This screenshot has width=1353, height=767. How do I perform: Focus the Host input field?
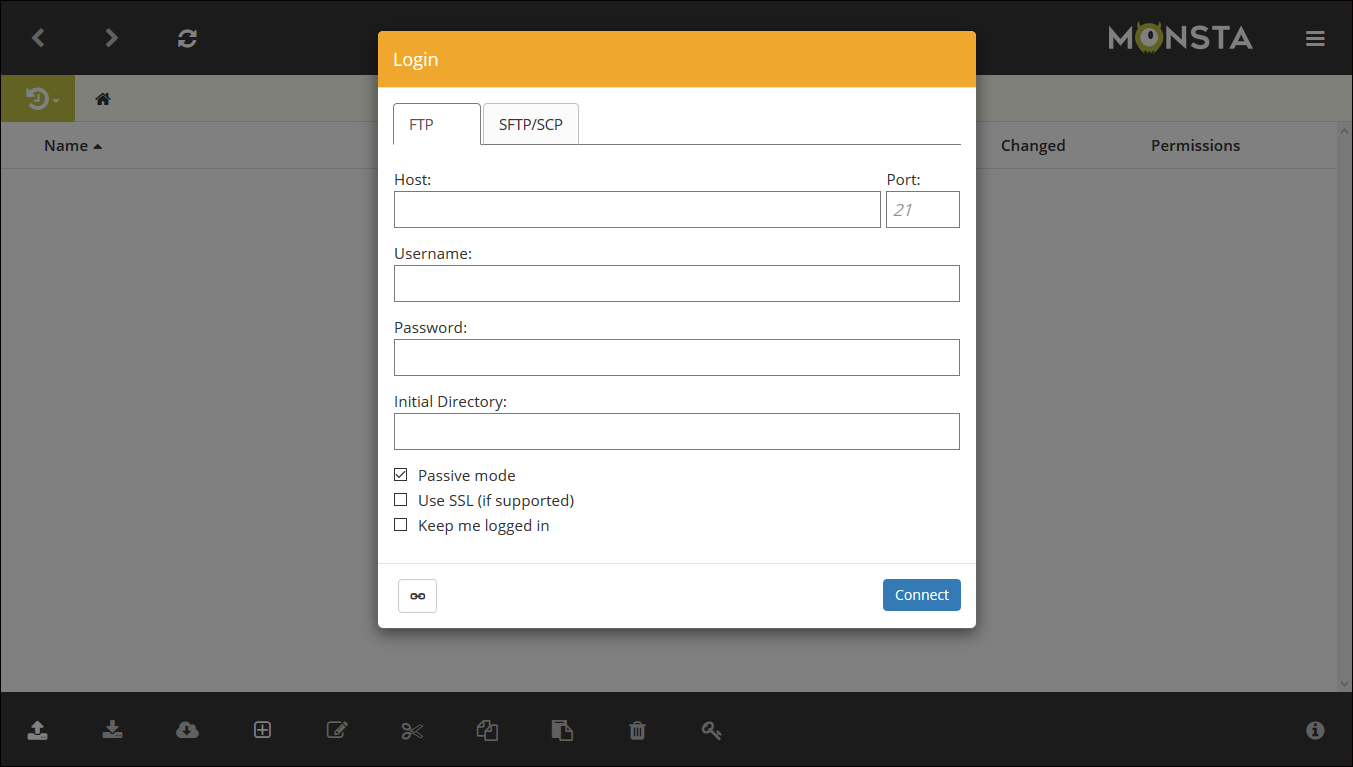tap(637, 210)
